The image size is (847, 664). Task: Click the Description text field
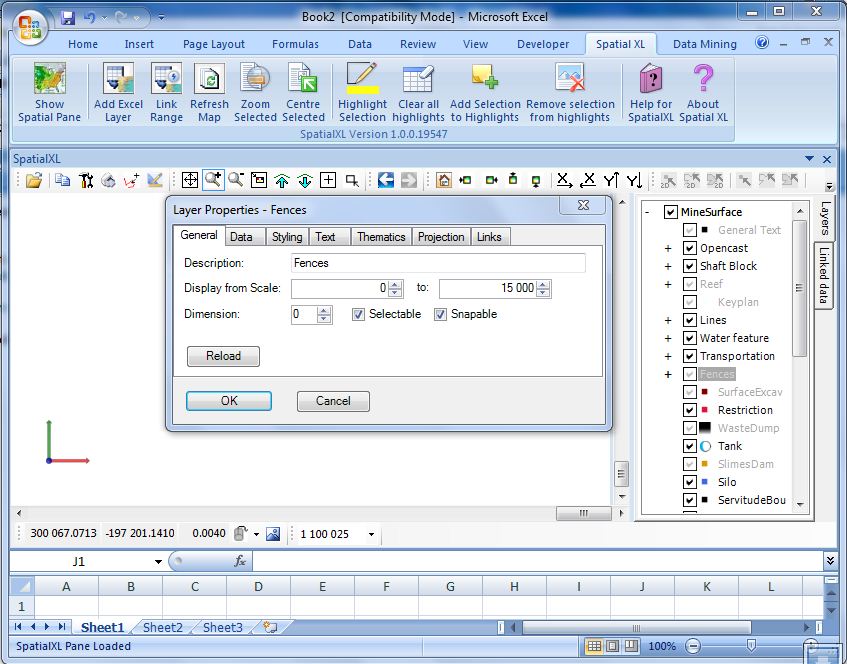coord(438,263)
